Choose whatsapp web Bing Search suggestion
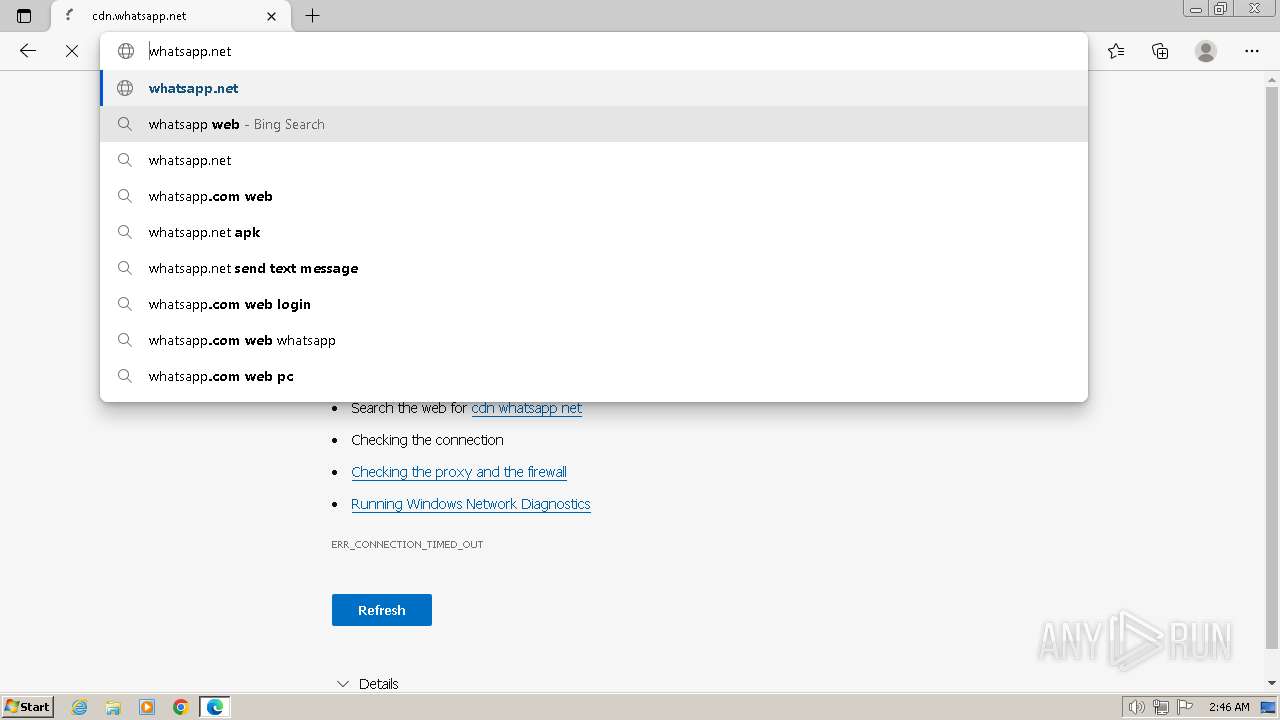 coord(594,124)
